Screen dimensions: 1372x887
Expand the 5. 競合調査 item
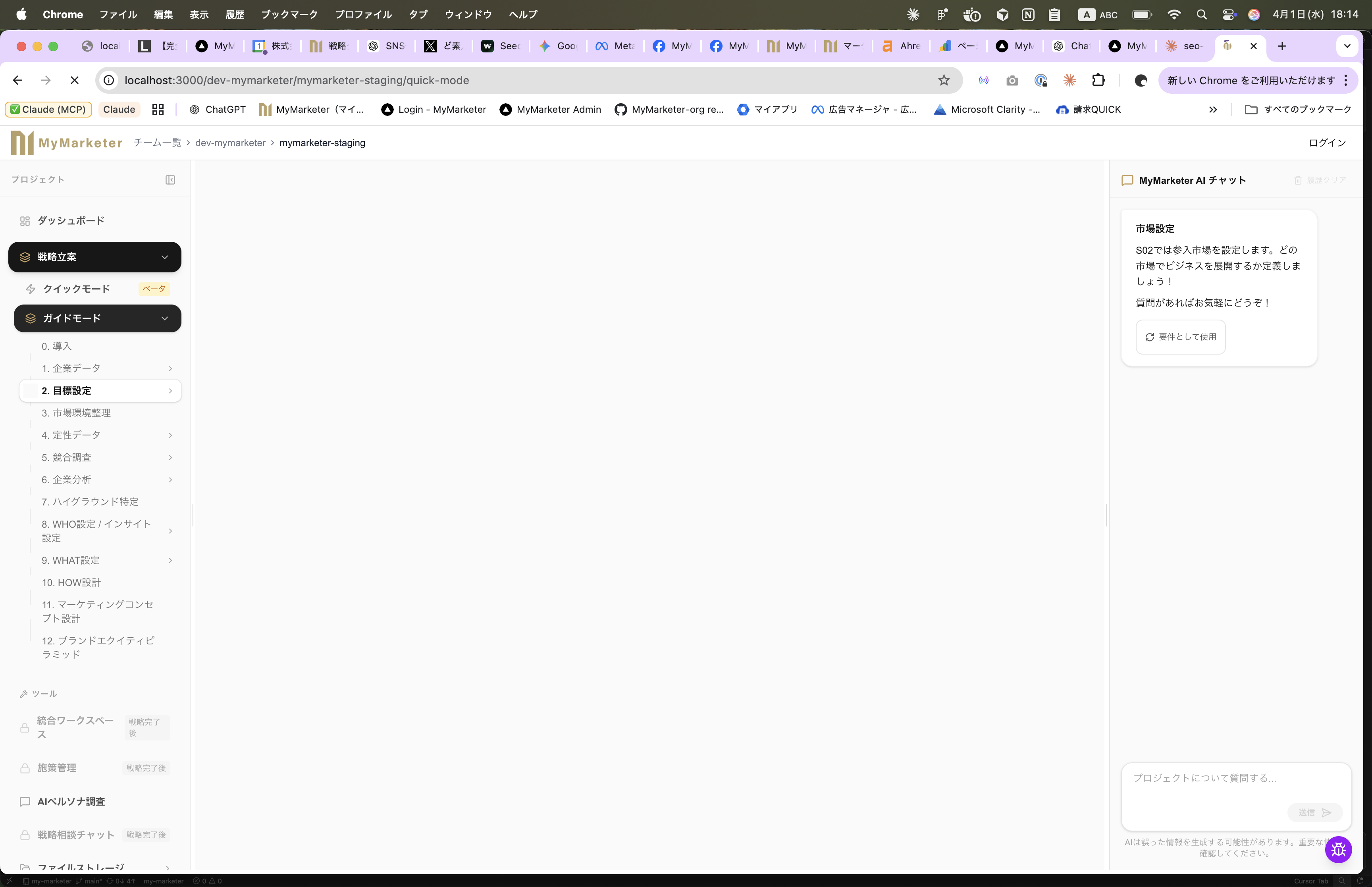click(x=170, y=457)
